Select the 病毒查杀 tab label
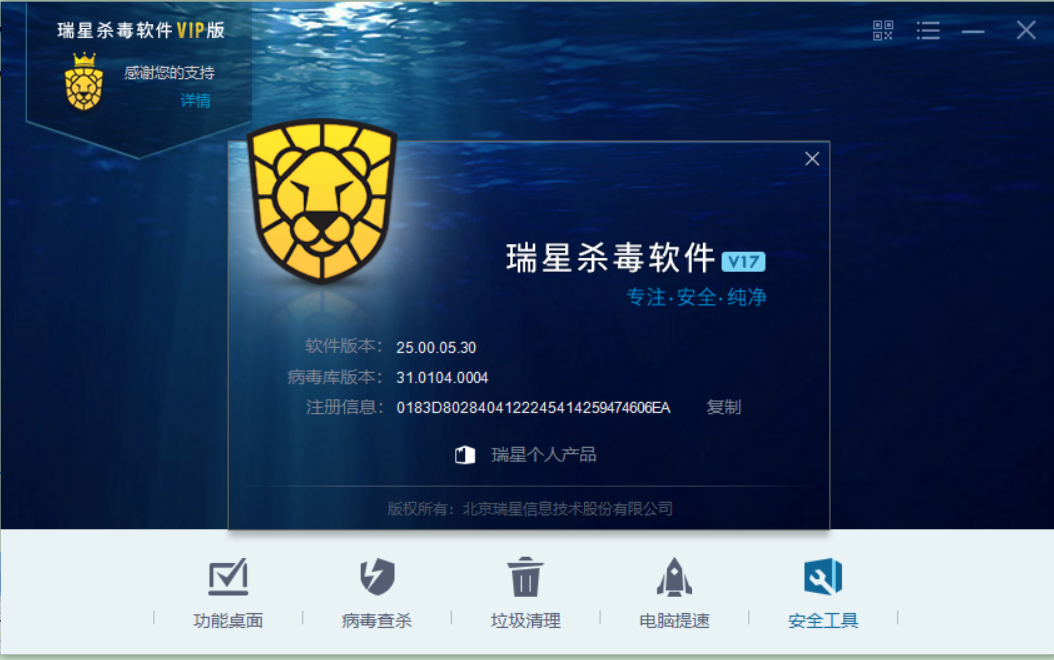1054x660 pixels. tap(377, 620)
